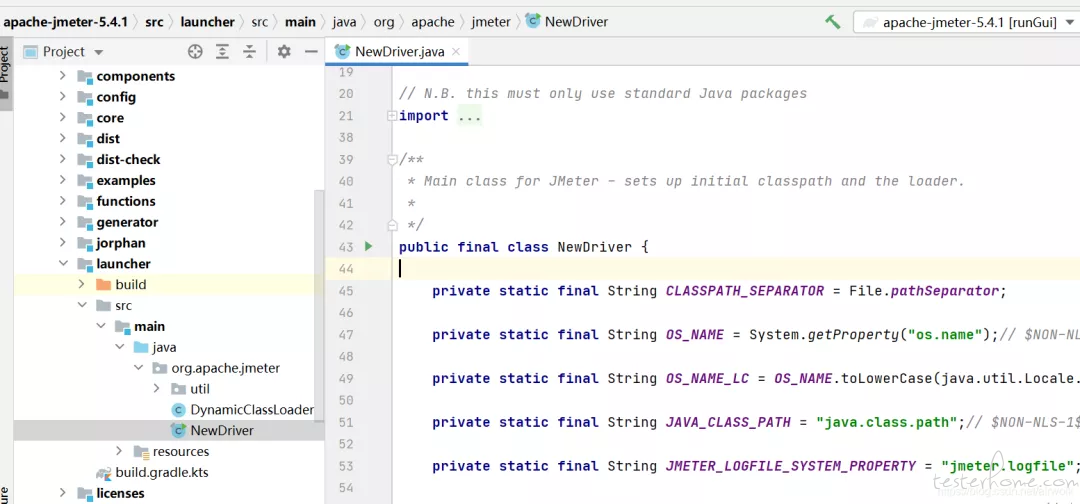Click OS_NAME_LC constant in code
The width and height of the screenshot is (1080, 504).
click(x=716, y=378)
